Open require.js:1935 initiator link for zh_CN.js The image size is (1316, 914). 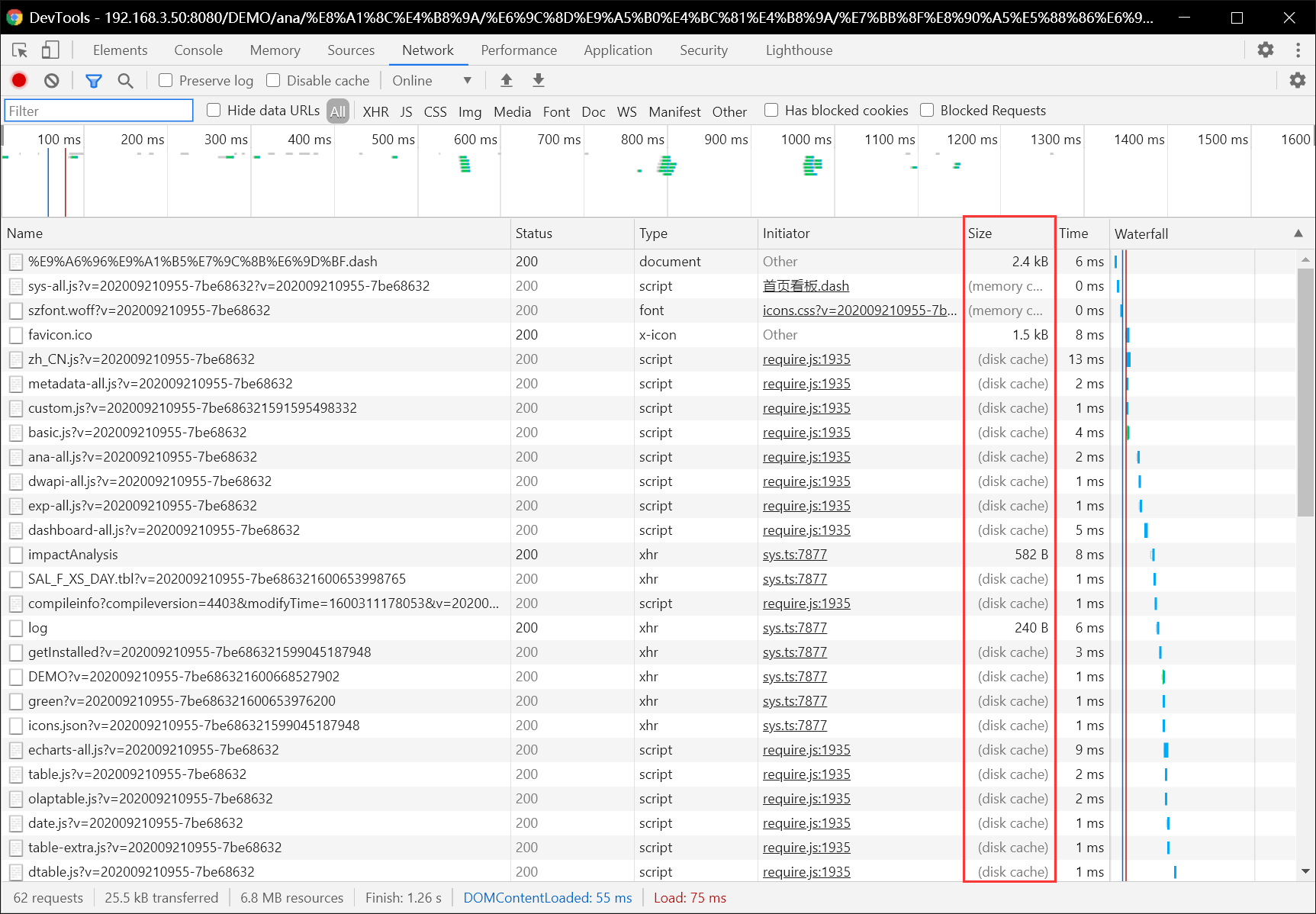coord(806,359)
